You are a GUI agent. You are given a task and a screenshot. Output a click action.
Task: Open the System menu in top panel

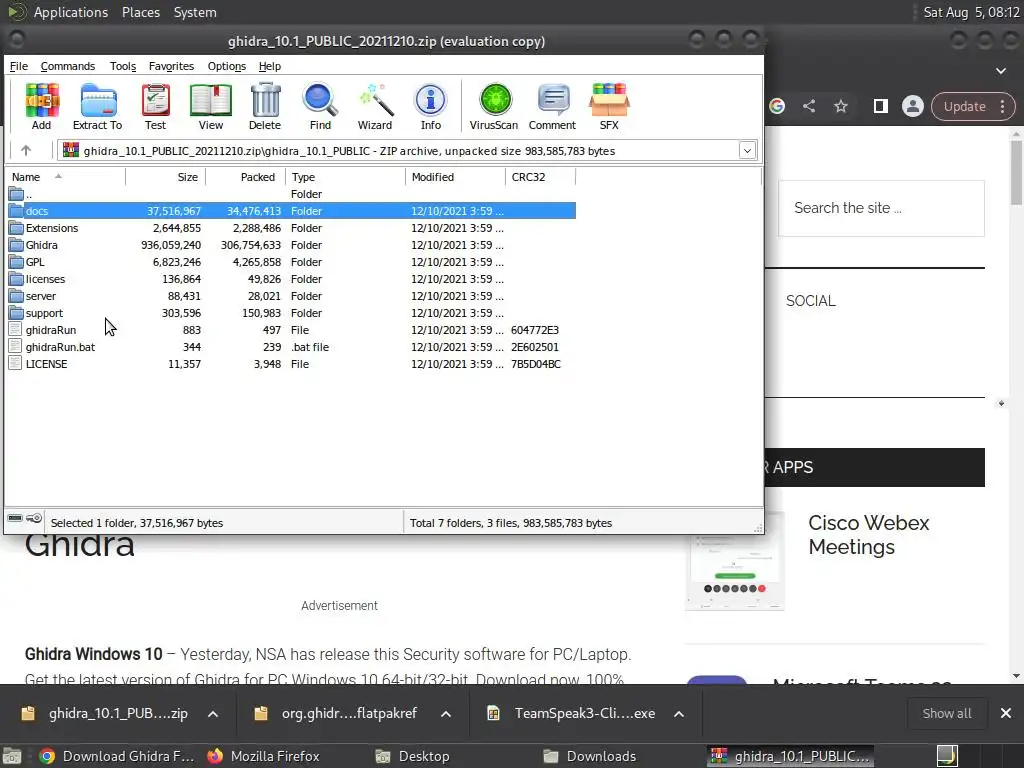coord(195,12)
